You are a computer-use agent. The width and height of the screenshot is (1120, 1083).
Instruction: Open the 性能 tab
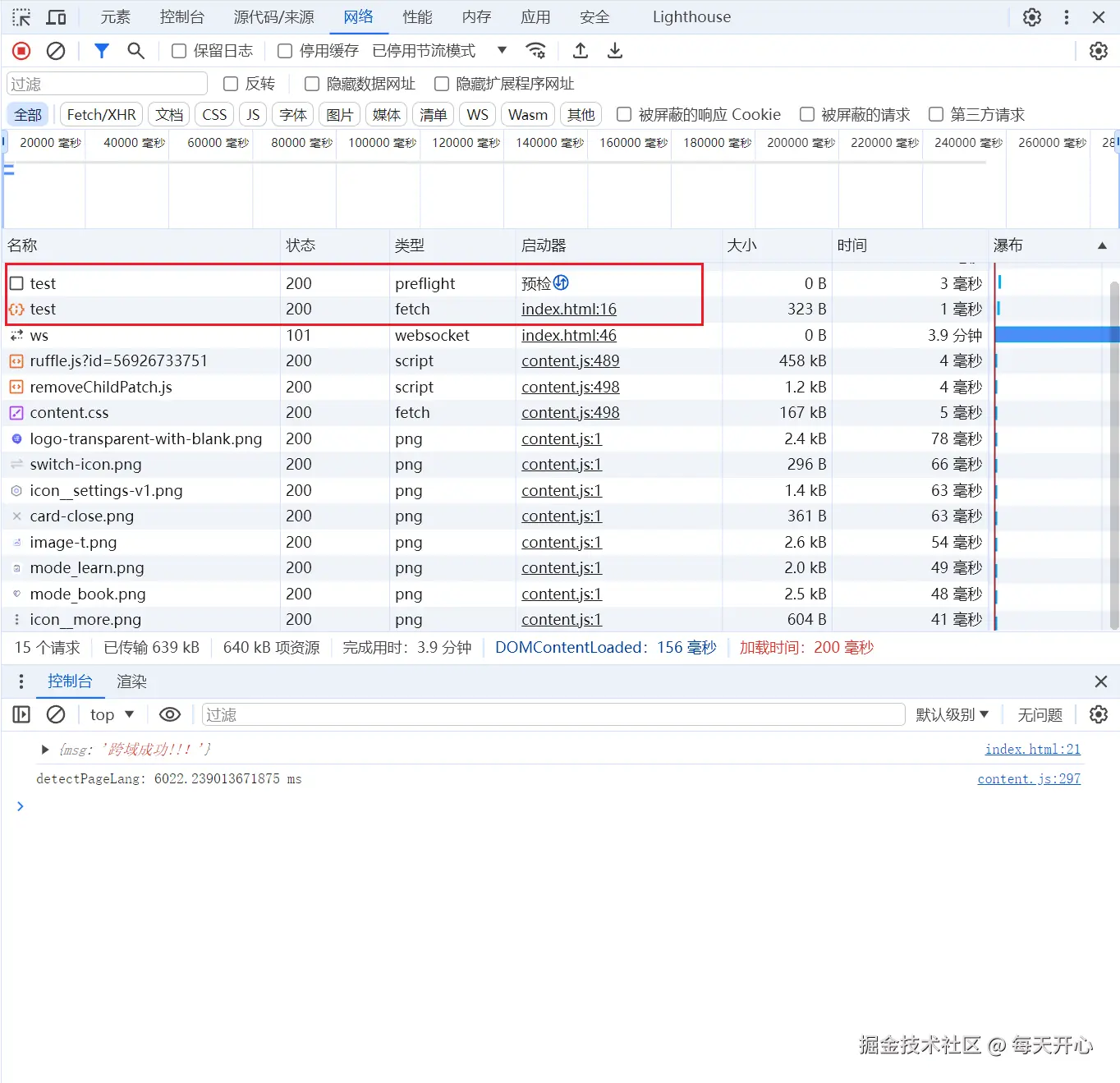417,17
